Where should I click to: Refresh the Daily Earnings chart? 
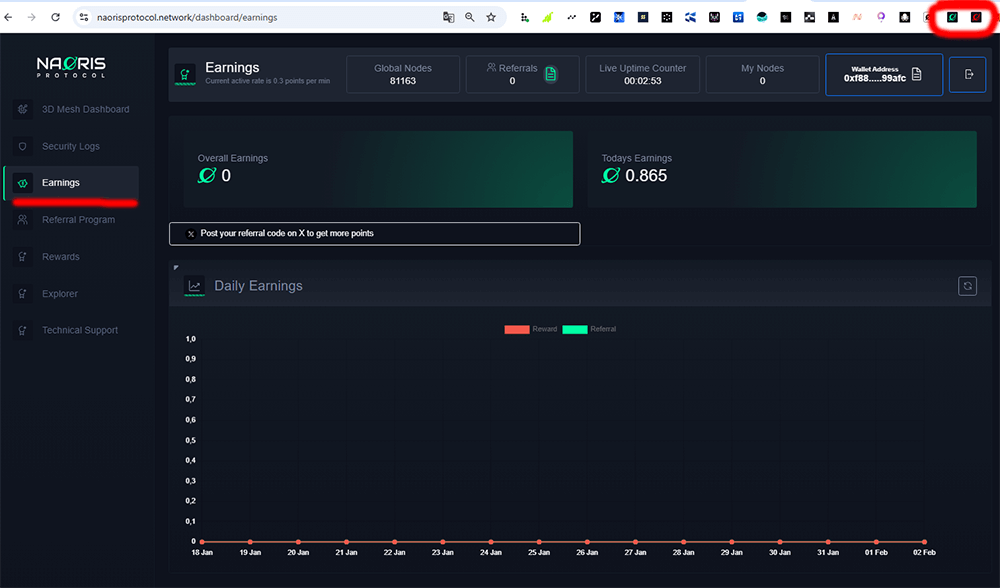[x=967, y=286]
